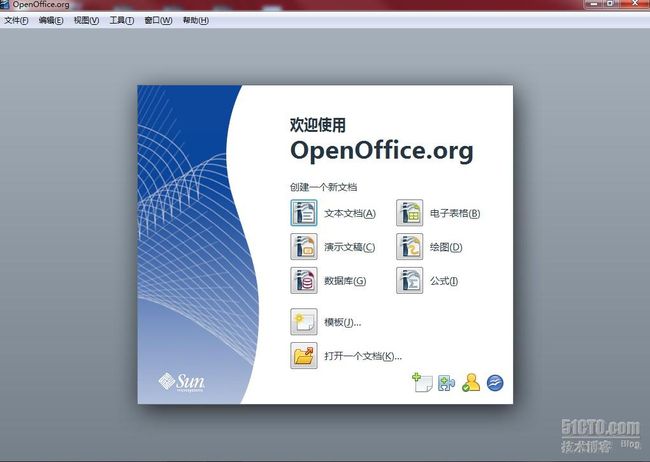The width and height of the screenshot is (650, 462).
Task: Click the Templates (模板) icon
Action: pyautogui.click(x=304, y=322)
